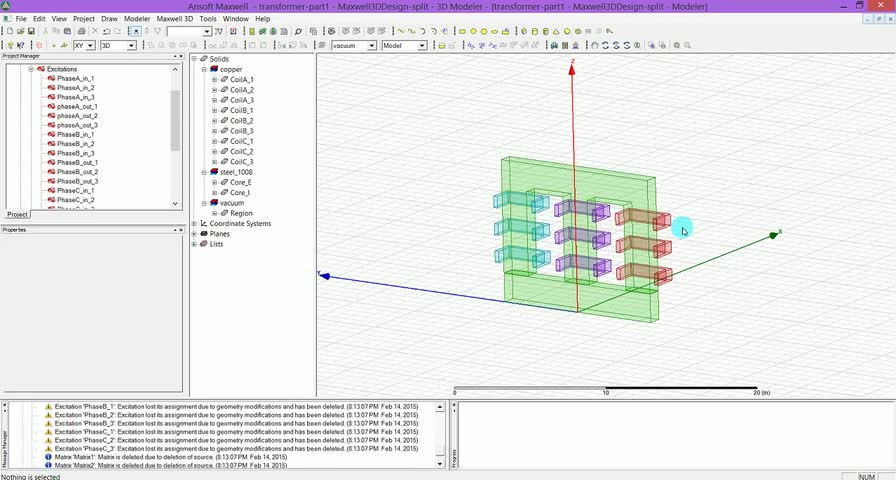Viewport: 896px width, 480px height.
Task: Select Region under vacuum
Action: pos(241,213)
